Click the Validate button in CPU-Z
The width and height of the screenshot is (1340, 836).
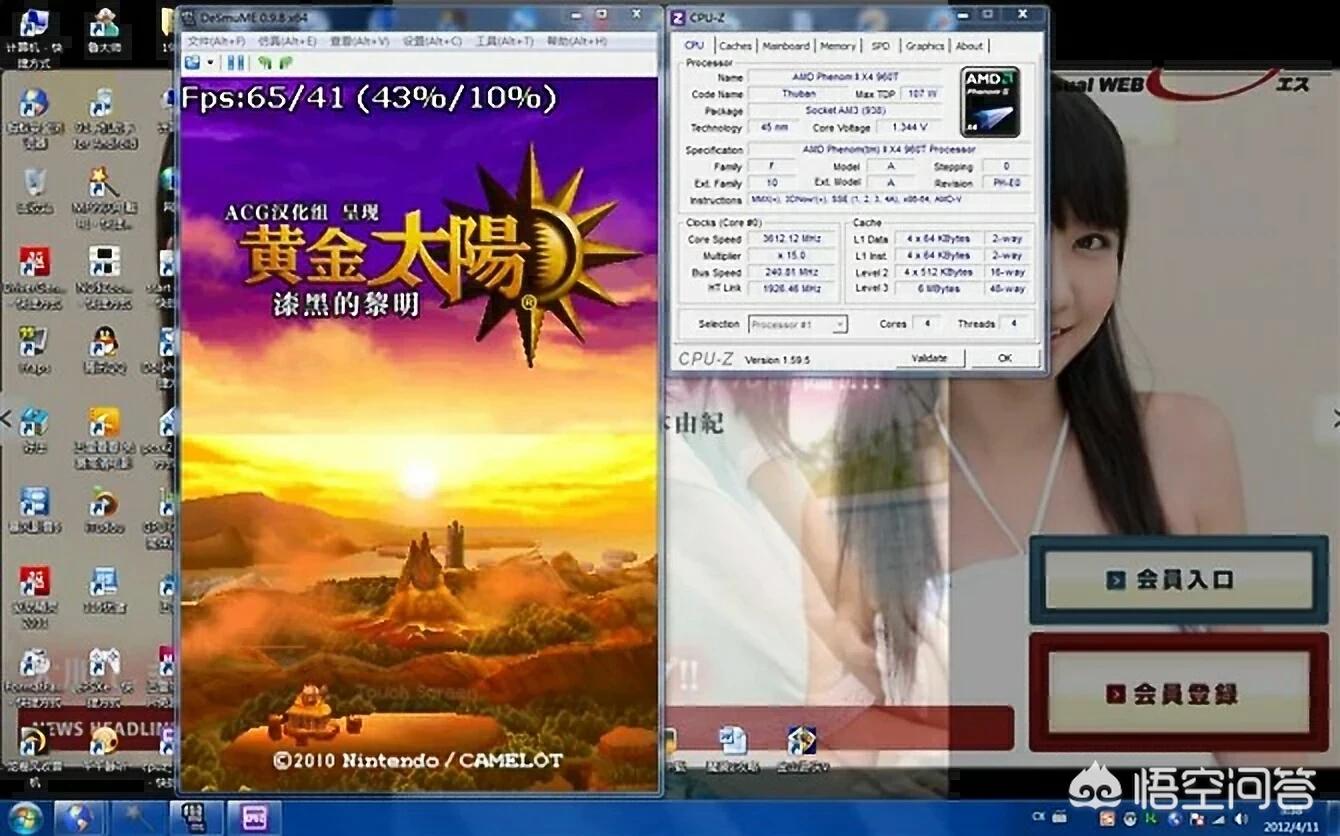coord(929,358)
